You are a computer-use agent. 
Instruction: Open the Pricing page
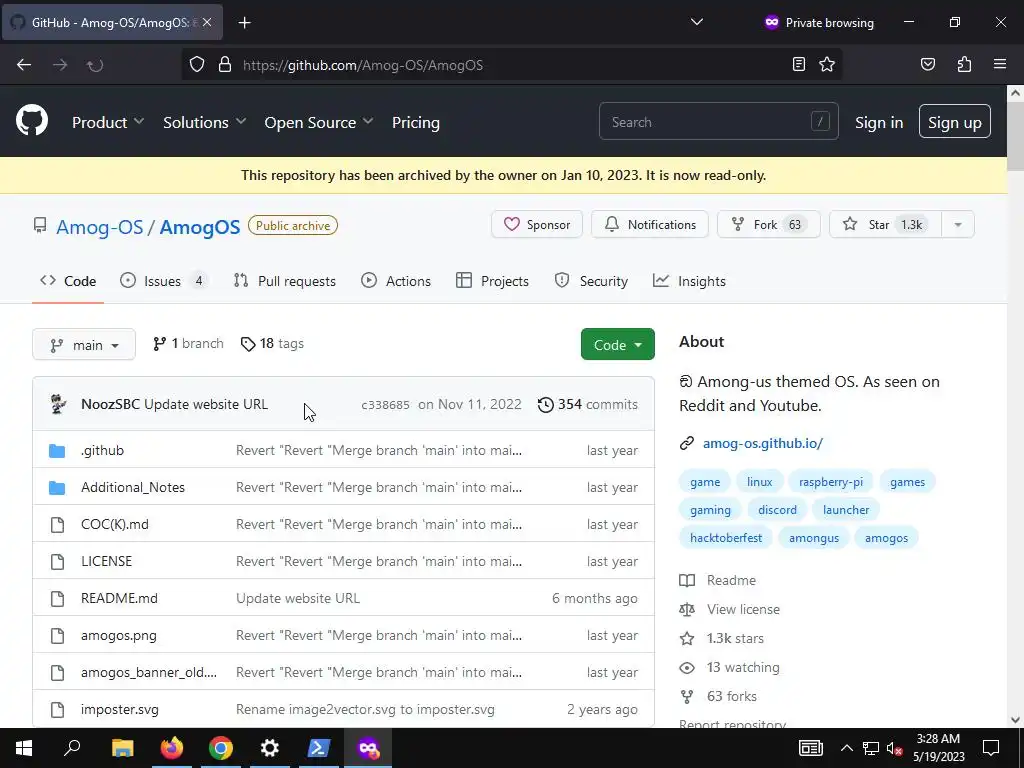pyautogui.click(x=416, y=122)
